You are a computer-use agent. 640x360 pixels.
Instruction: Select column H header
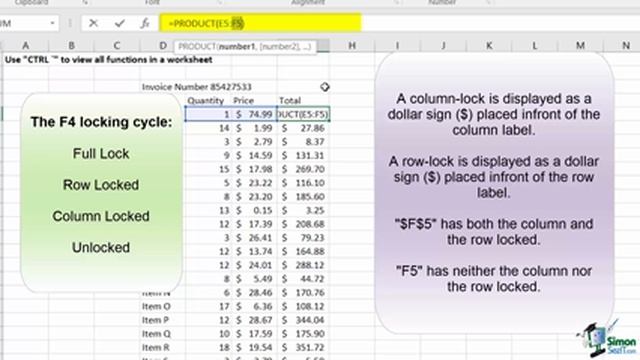(x=352, y=45)
